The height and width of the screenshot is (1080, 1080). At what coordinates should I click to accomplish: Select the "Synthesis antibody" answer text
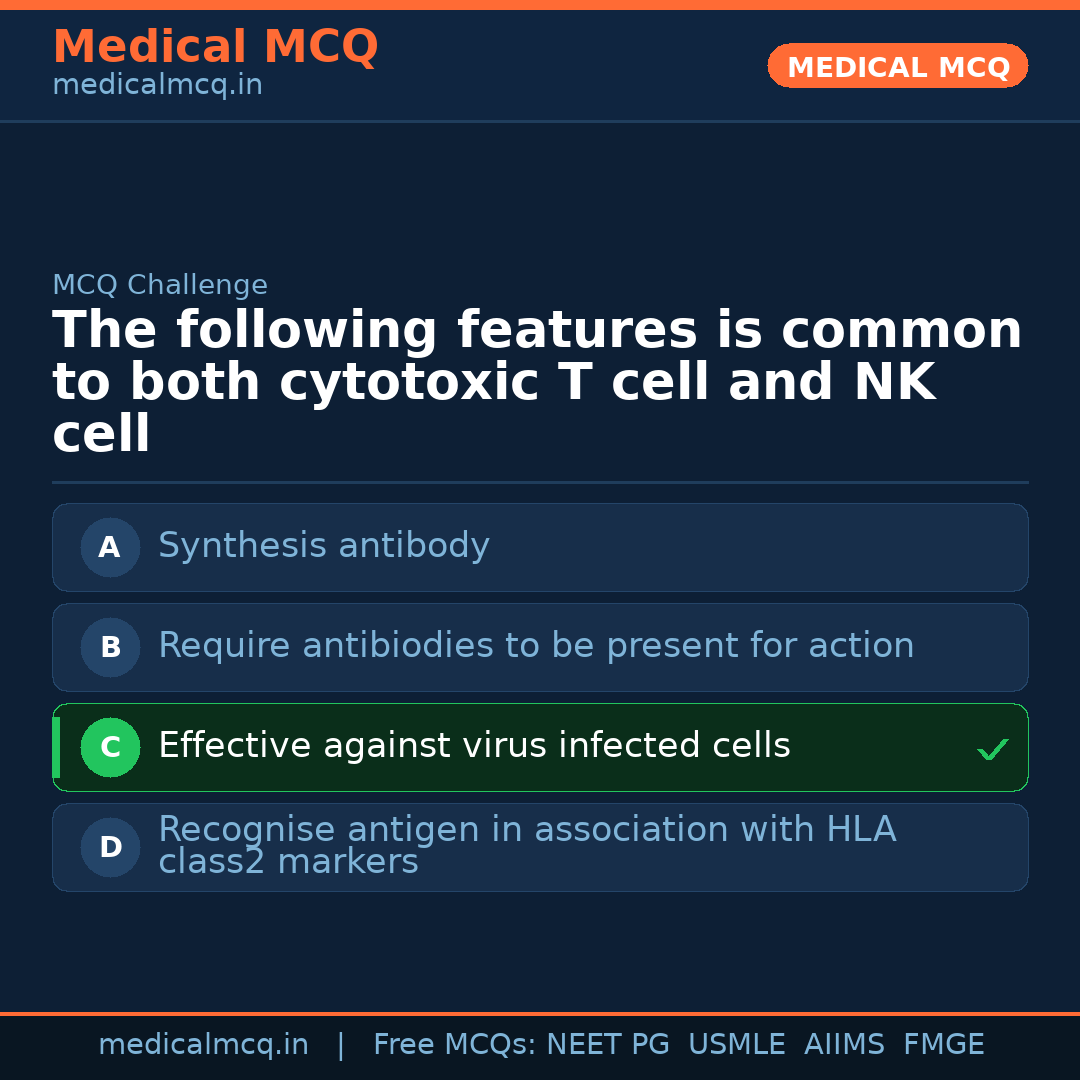[324, 546]
